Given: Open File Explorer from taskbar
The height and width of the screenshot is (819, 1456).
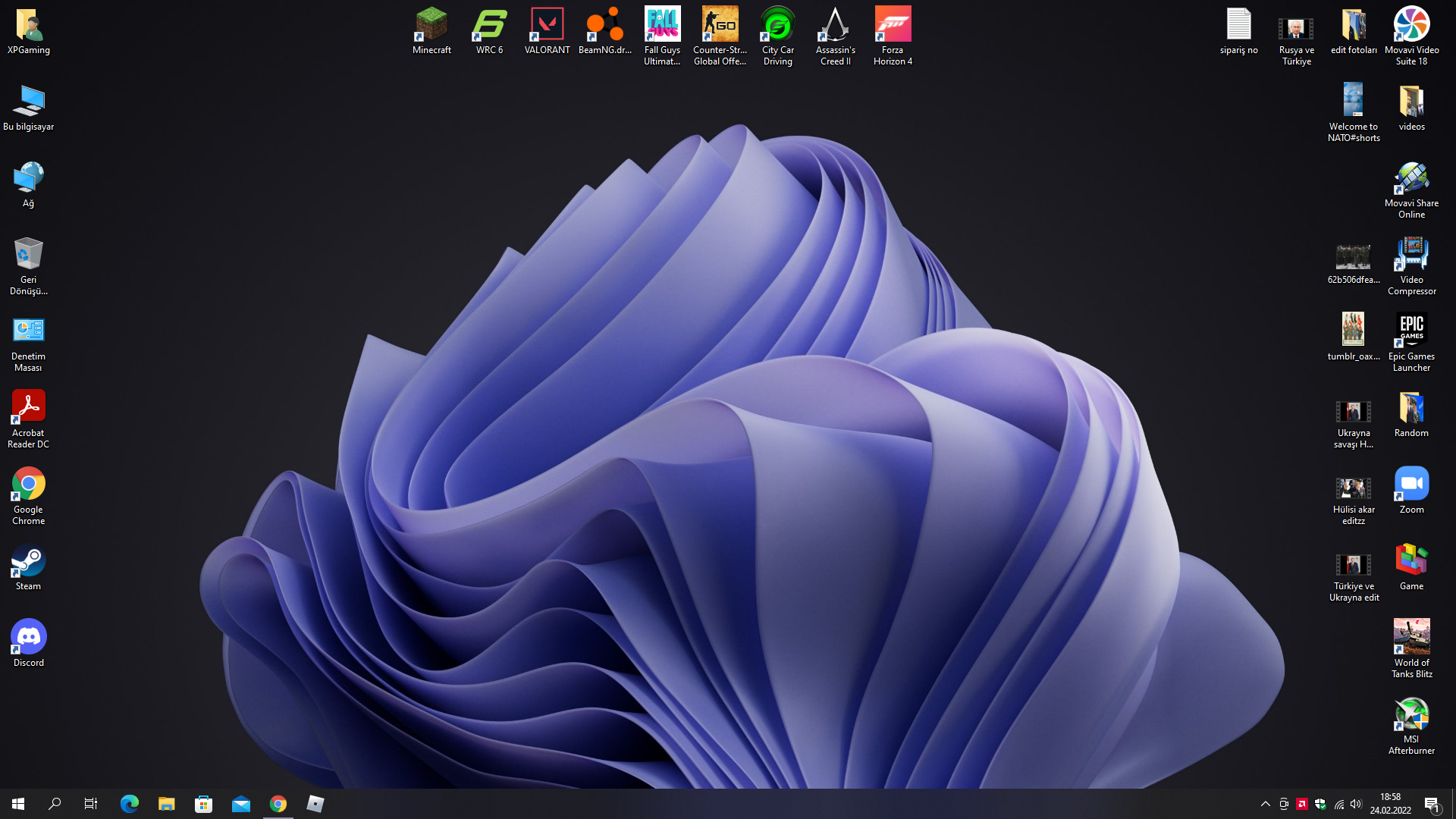Looking at the screenshot, I should click(x=167, y=804).
